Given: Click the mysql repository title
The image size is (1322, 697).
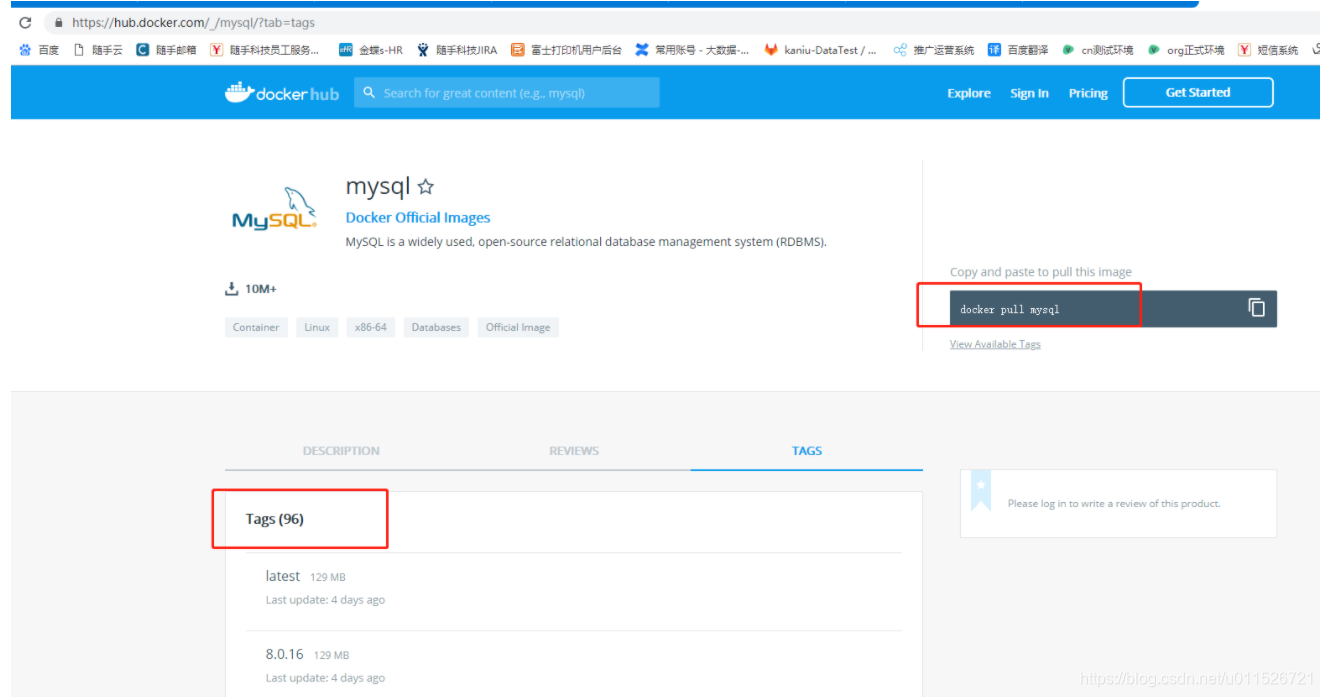Looking at the screenshot, I should [x=378, y=187].
